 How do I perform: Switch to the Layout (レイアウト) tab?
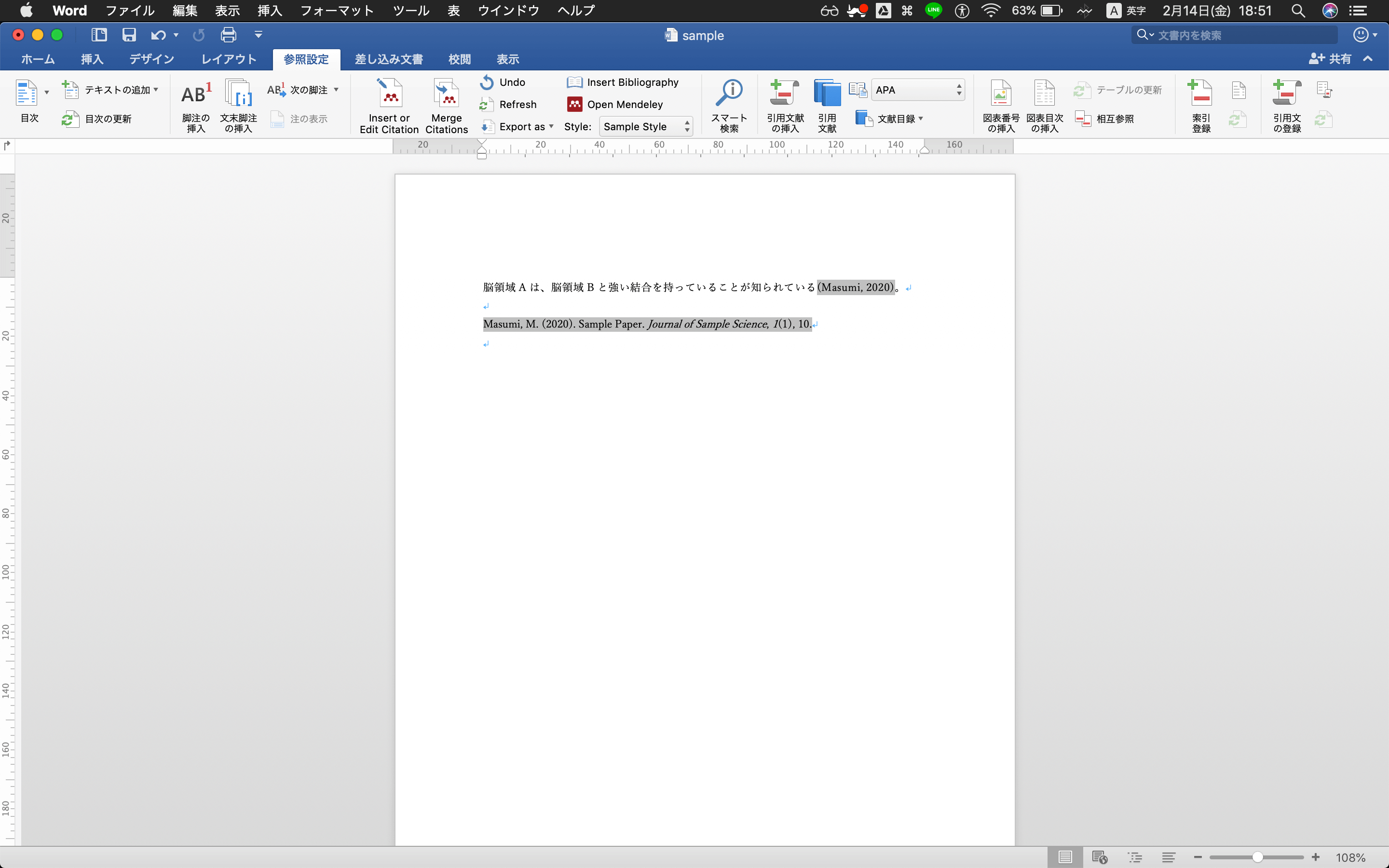tap(229, 59)
